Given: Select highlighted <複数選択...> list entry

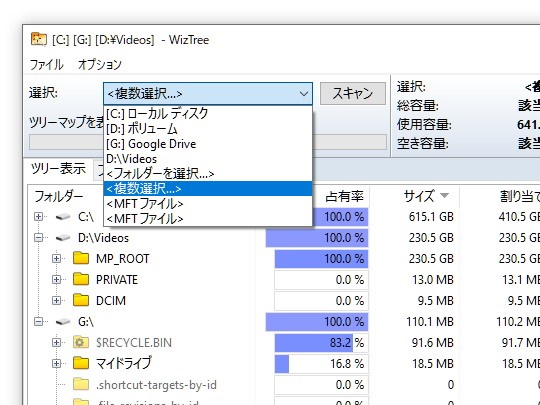Looking at the screenshot, I should tap(208, 189).
